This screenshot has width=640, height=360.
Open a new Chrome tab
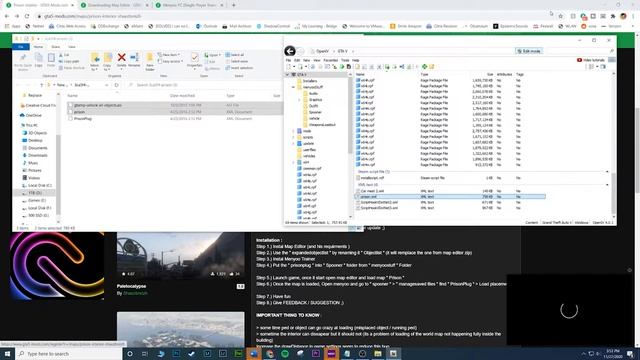click(x=233, y=5)
